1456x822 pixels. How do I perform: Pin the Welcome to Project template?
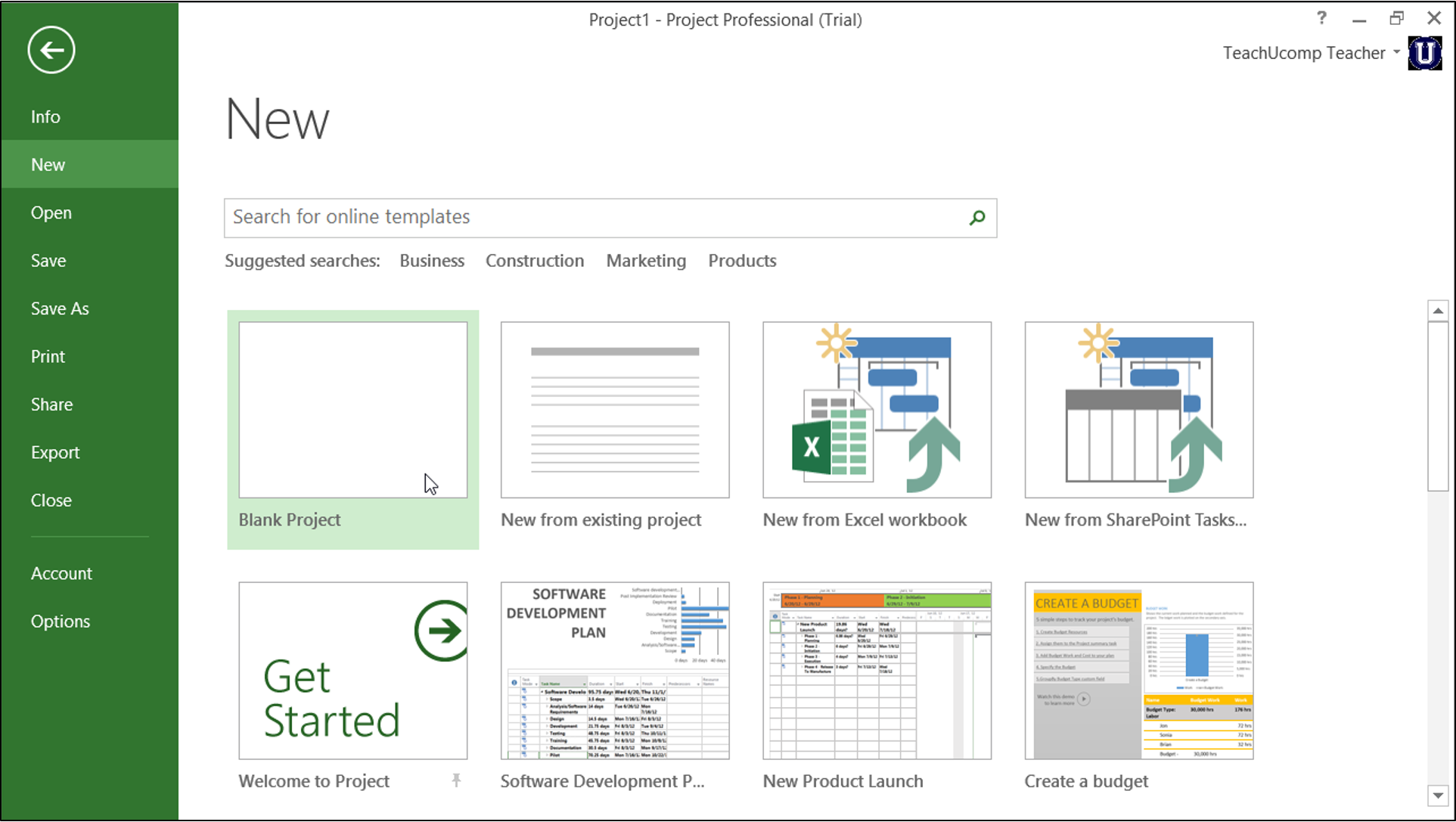point(456,780)
